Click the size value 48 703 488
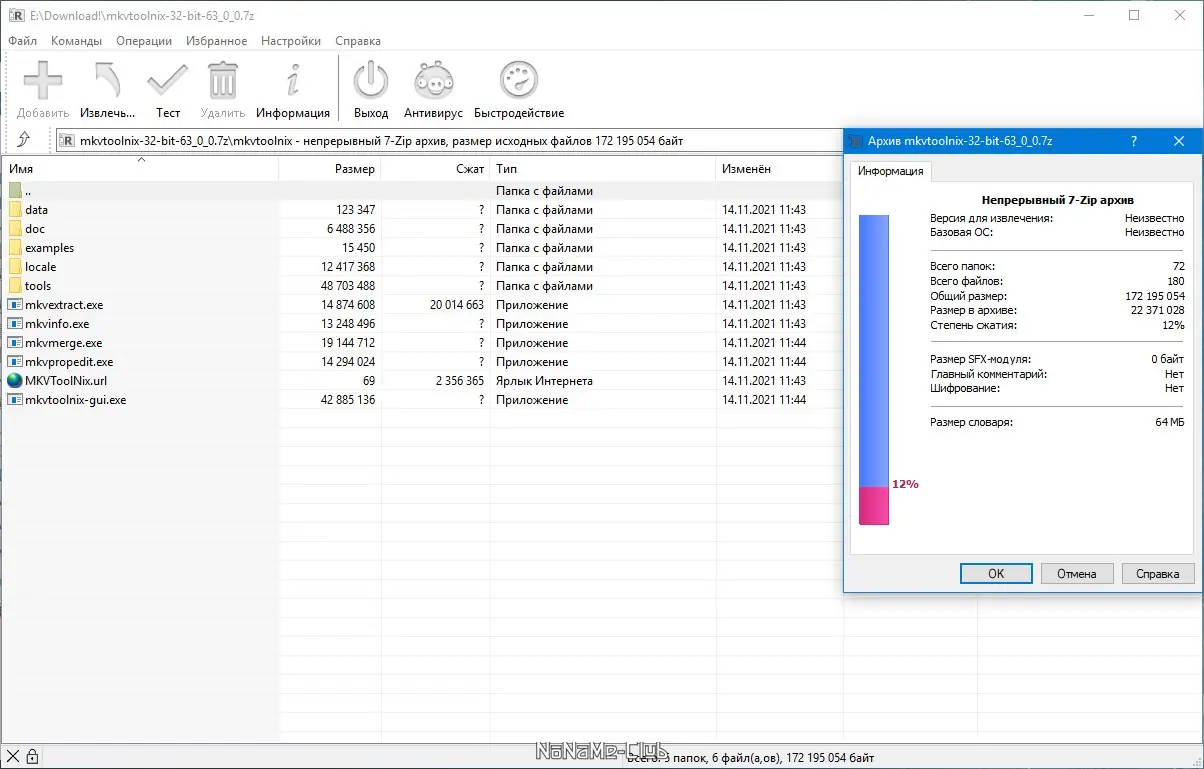Screen dimensions: 1204x769 coord(348,286)
